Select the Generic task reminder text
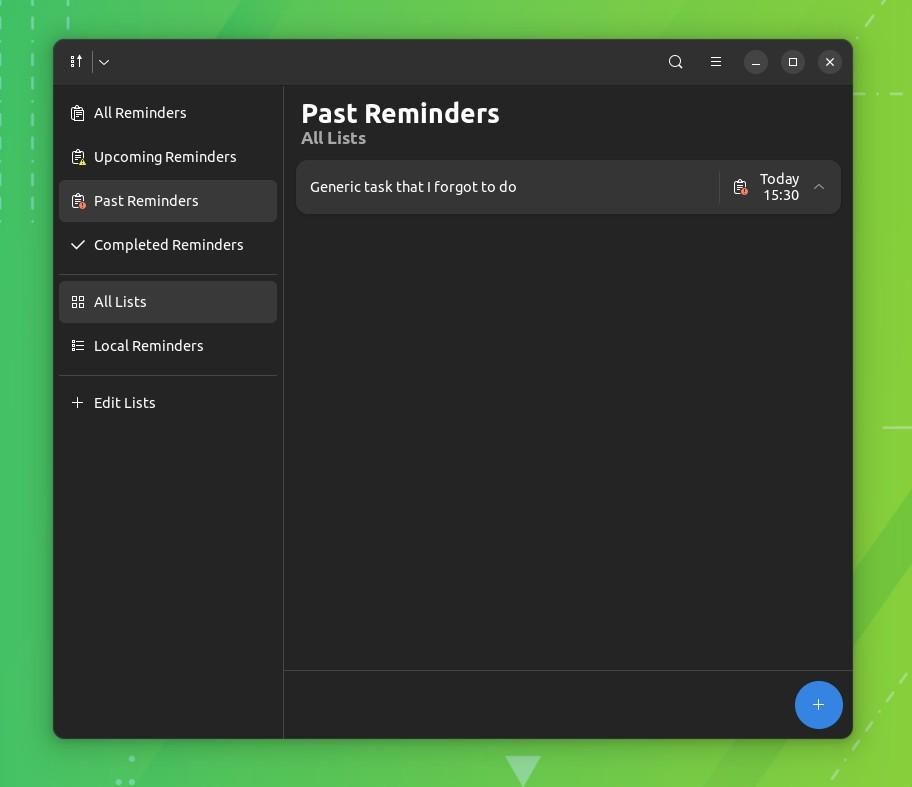Screen dimensions: 912x787 [413, 187]
